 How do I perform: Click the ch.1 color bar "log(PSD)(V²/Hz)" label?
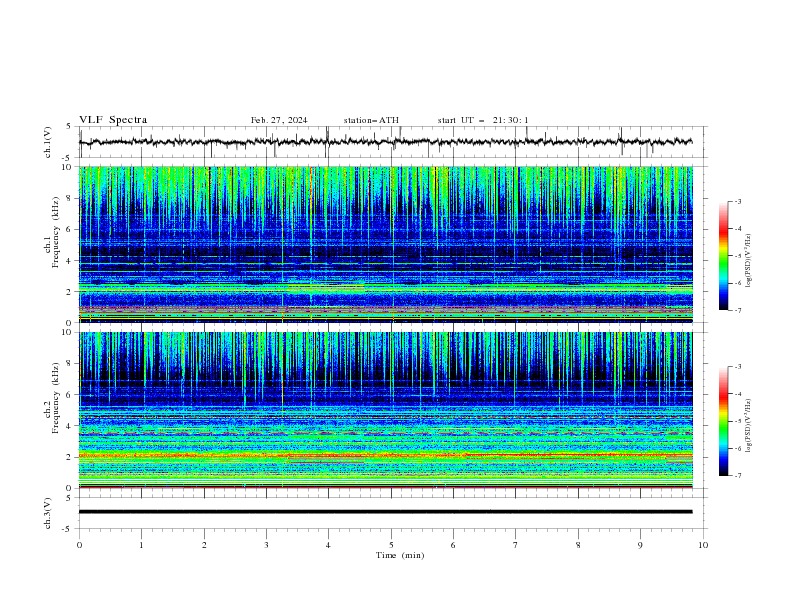(x=748, y=261)
